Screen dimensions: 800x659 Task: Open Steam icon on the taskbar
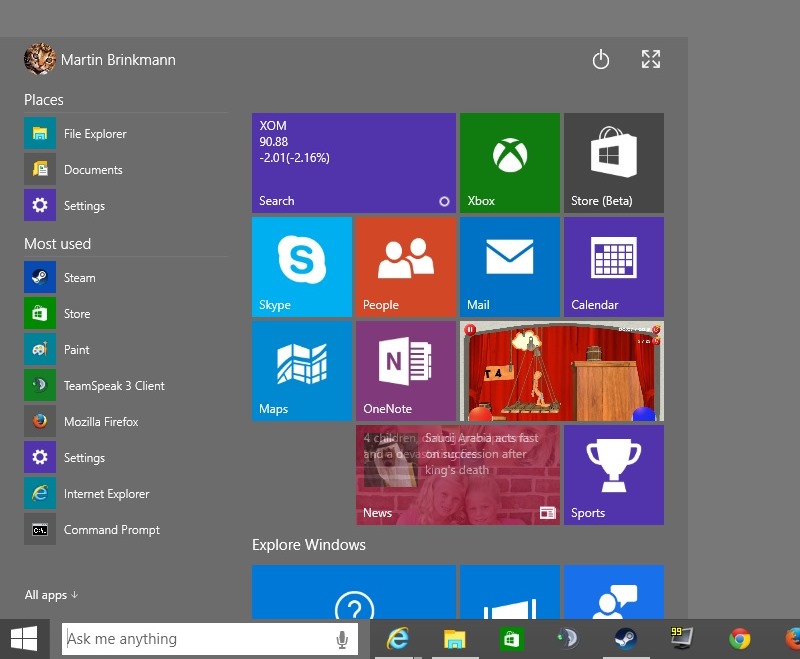[x=625, y=639]
